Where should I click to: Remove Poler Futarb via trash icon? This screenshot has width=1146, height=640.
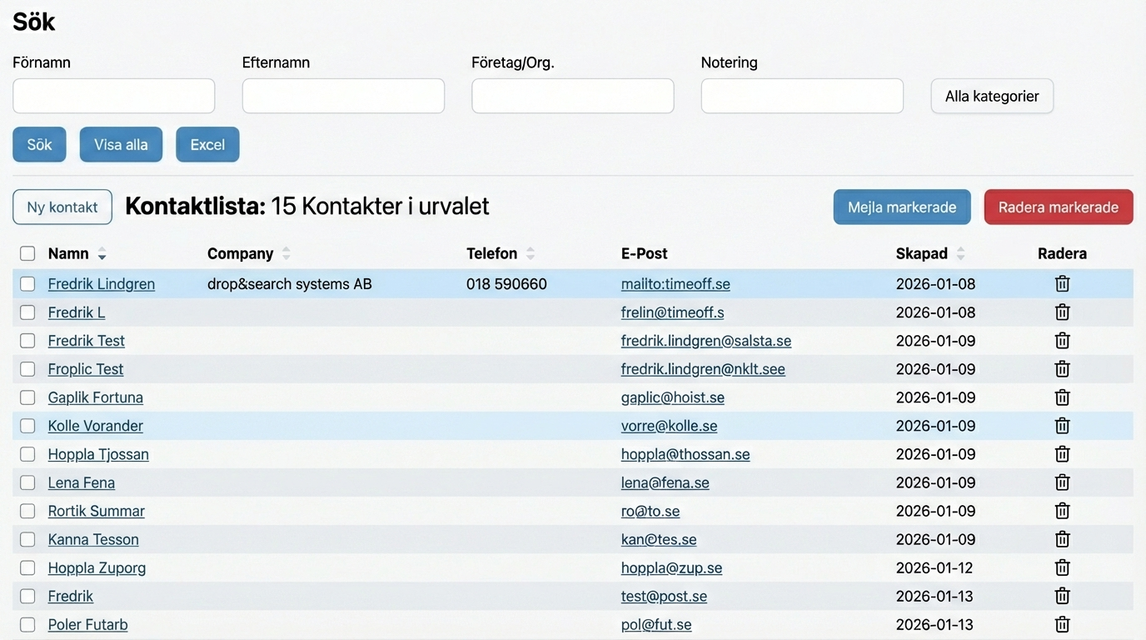coord(1062,625)
